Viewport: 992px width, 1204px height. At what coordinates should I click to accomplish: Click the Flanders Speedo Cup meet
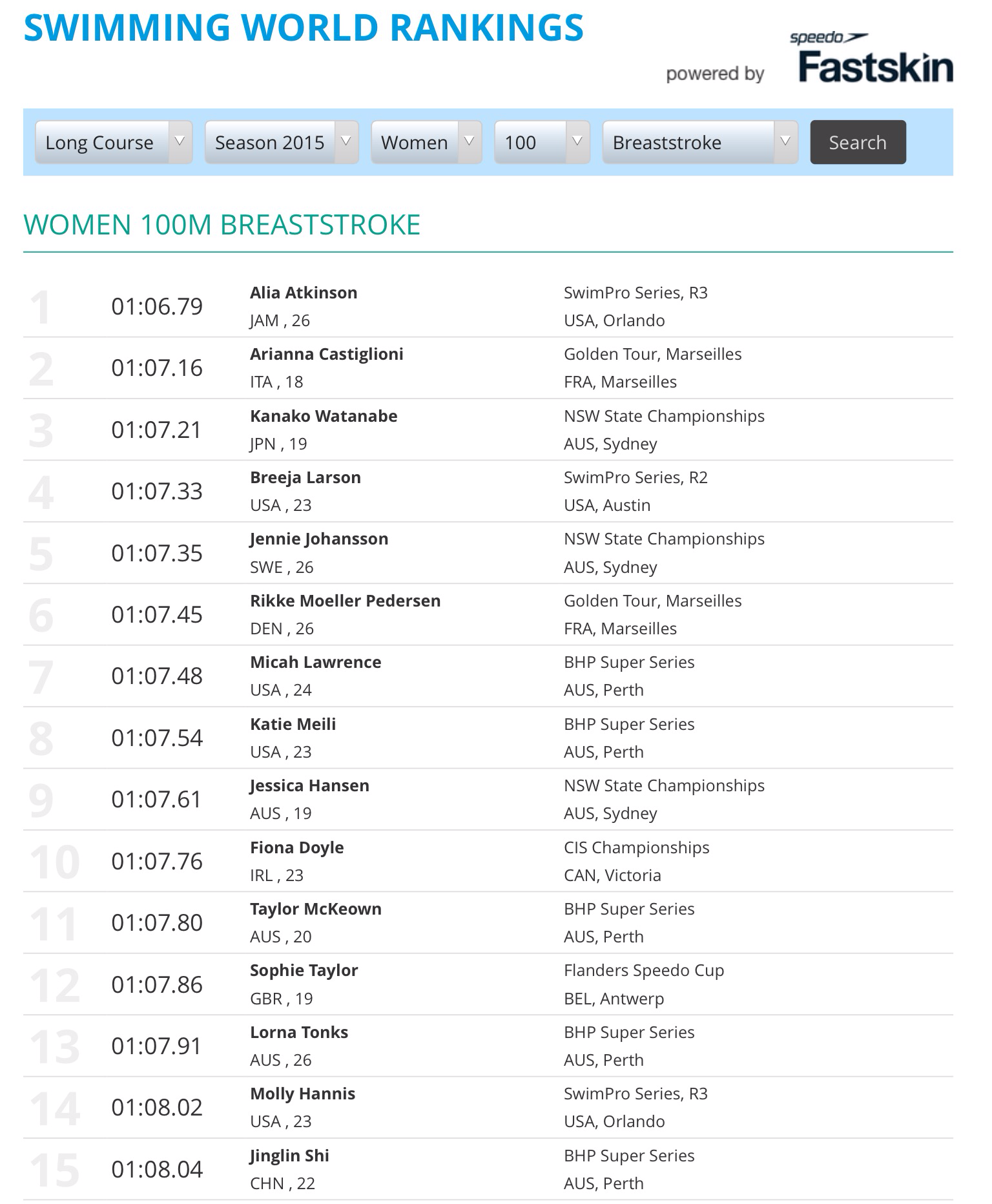tap(644, 970)
